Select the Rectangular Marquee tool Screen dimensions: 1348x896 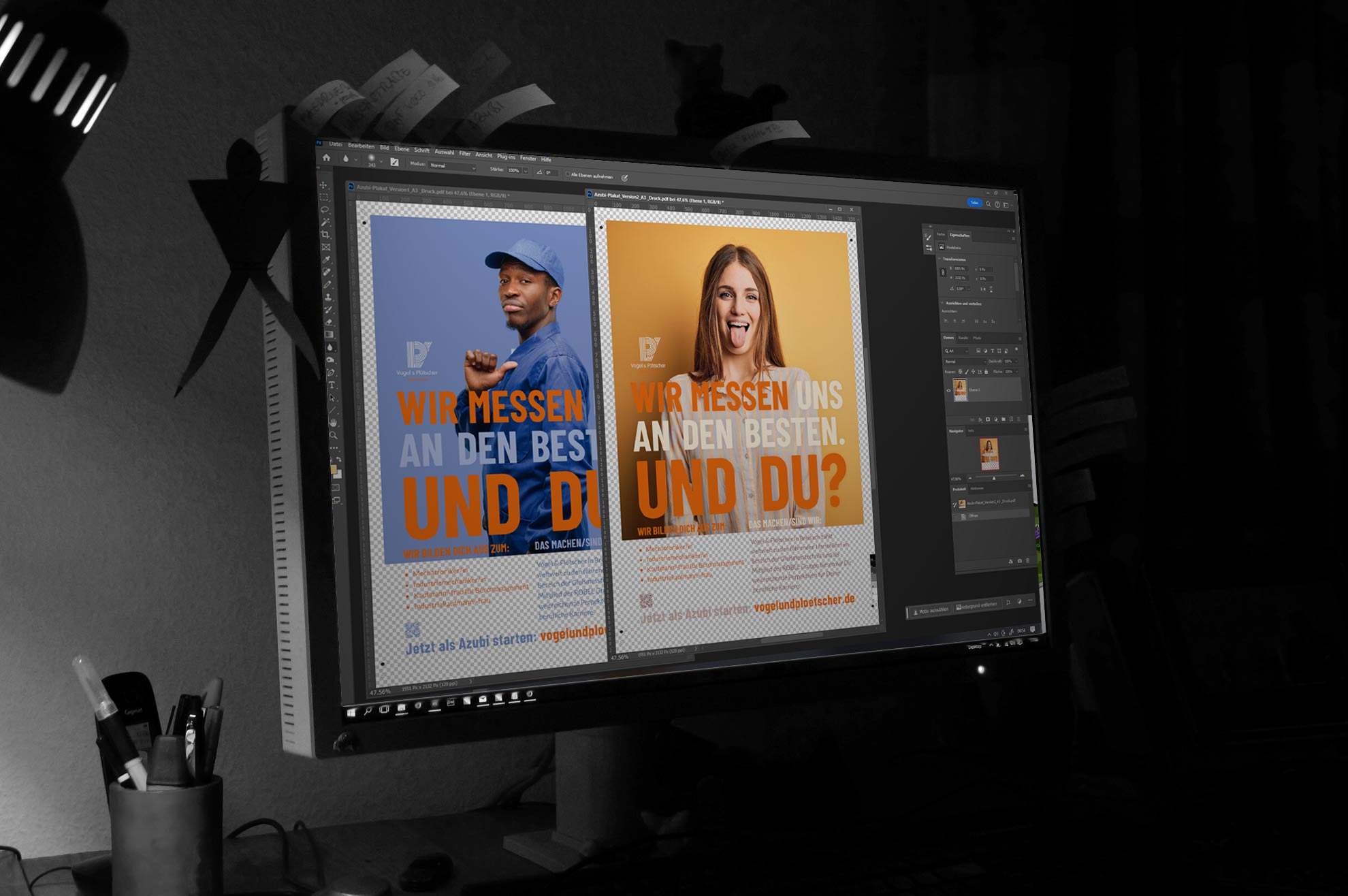(x=324, y=197)
